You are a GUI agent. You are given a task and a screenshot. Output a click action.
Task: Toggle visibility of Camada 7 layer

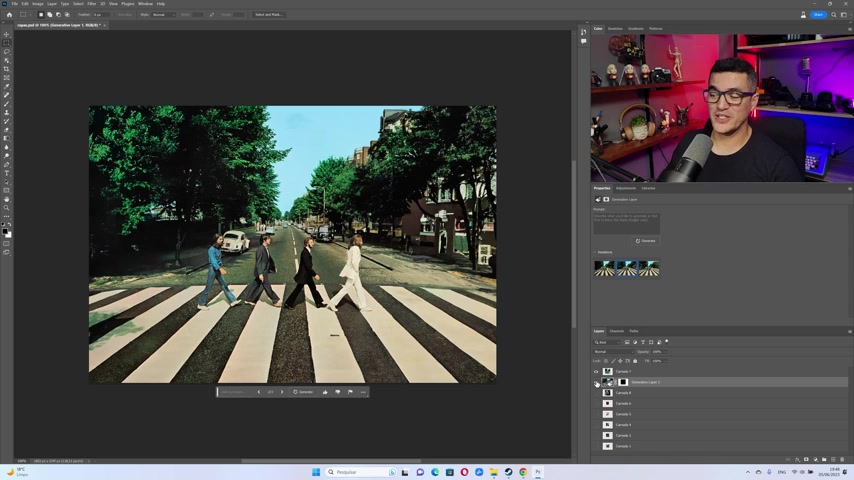click(x=596, y=372)
